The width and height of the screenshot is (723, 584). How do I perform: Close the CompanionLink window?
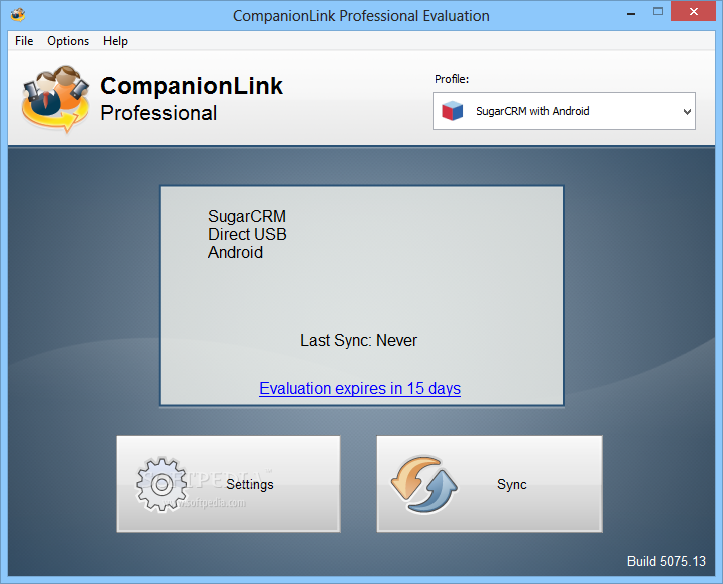click(693, 12)
